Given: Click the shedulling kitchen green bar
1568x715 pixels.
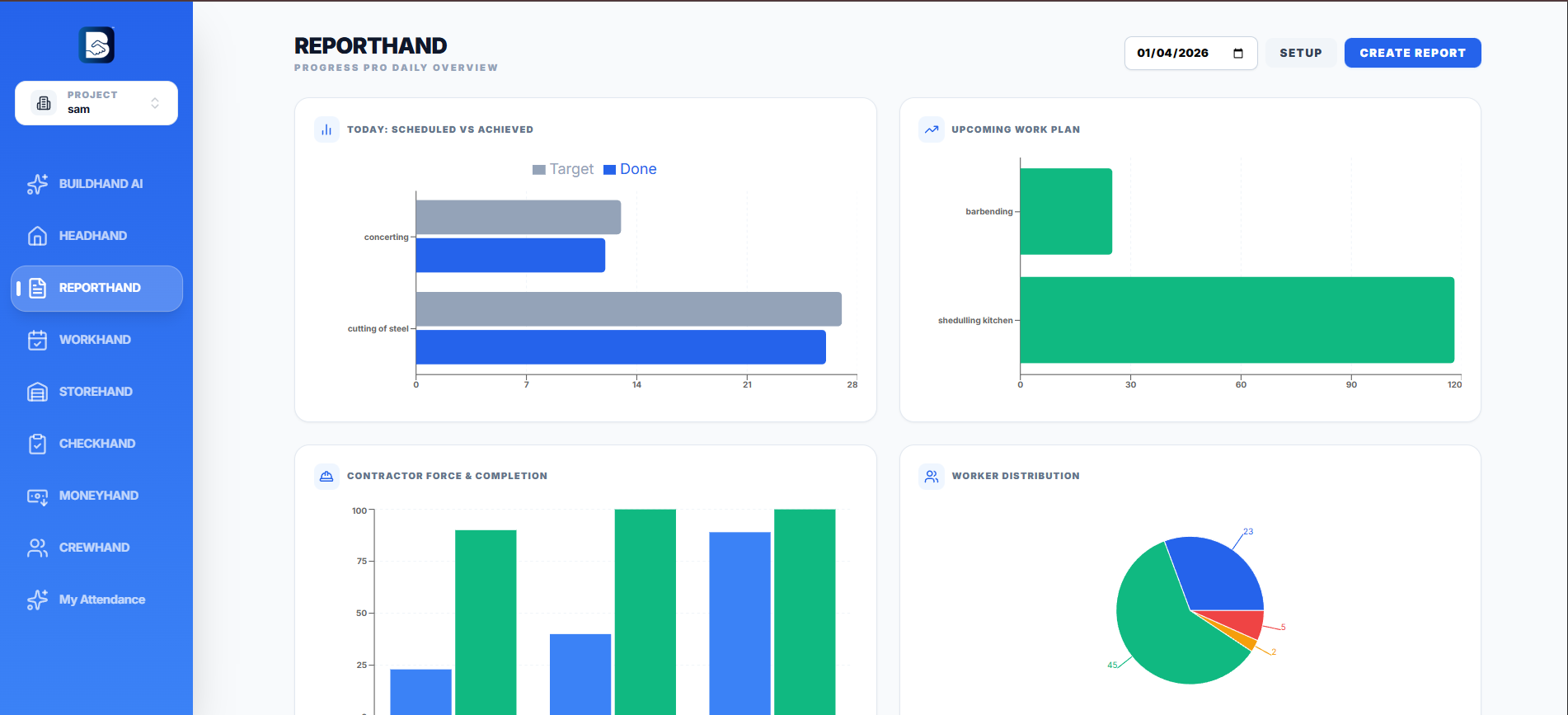Looking at the screenshot, I should (1237, 320).
